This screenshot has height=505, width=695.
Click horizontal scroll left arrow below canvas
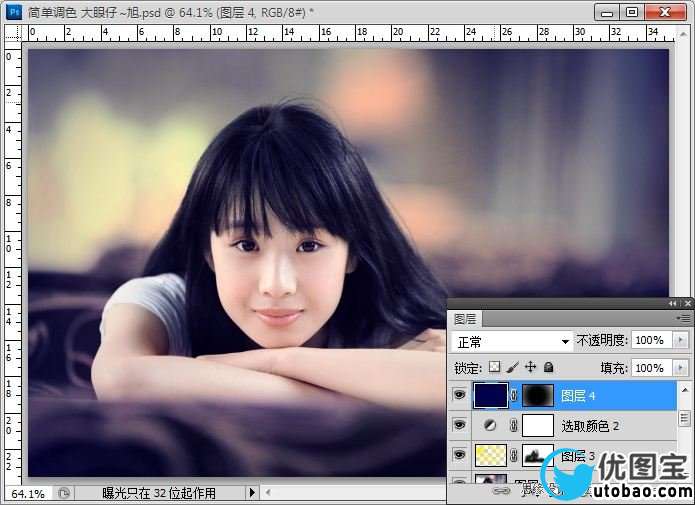(268, 492)
